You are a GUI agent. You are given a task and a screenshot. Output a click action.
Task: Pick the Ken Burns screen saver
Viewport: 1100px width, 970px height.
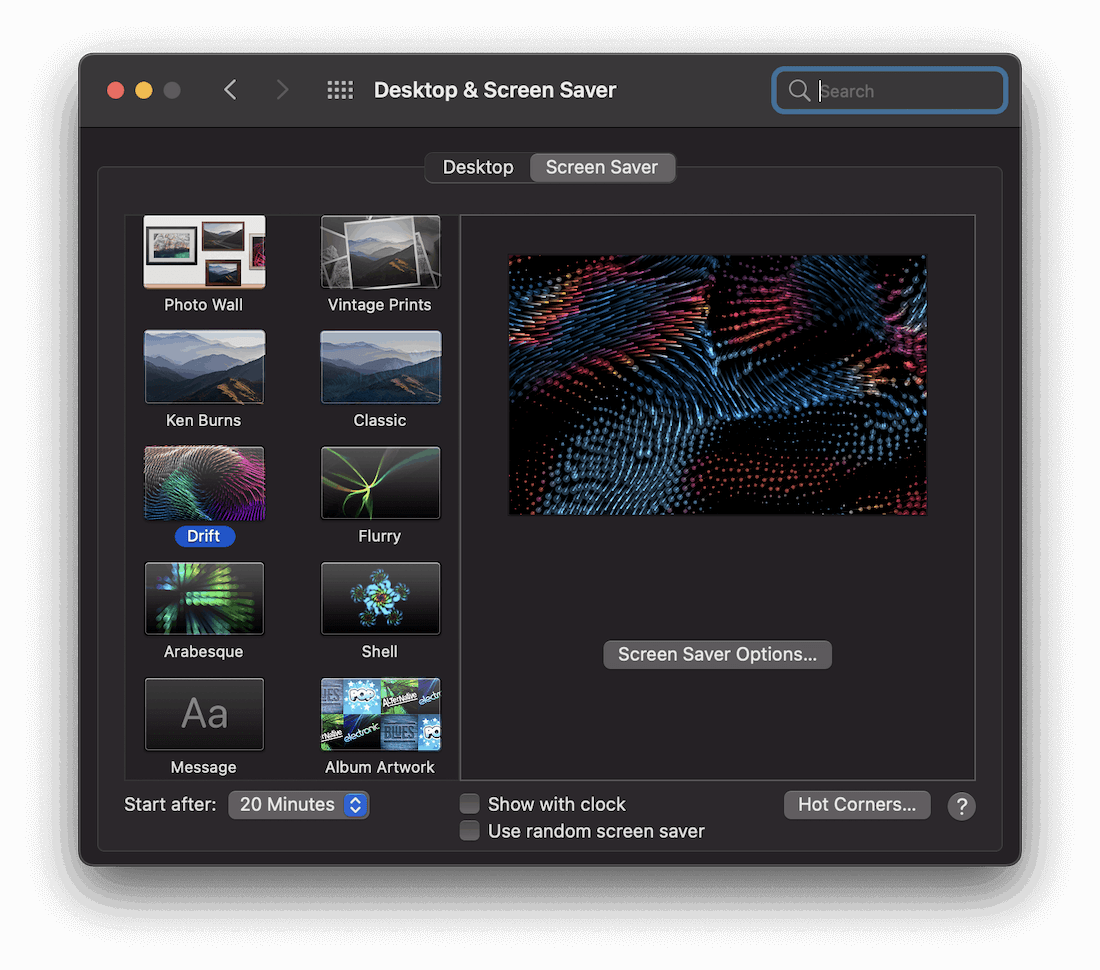(204, 367)
